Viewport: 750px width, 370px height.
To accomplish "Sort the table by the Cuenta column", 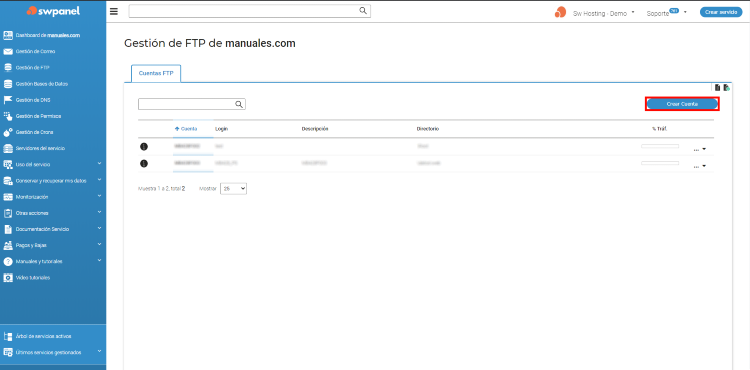I will pyautogui.click(x=186, y=129).
